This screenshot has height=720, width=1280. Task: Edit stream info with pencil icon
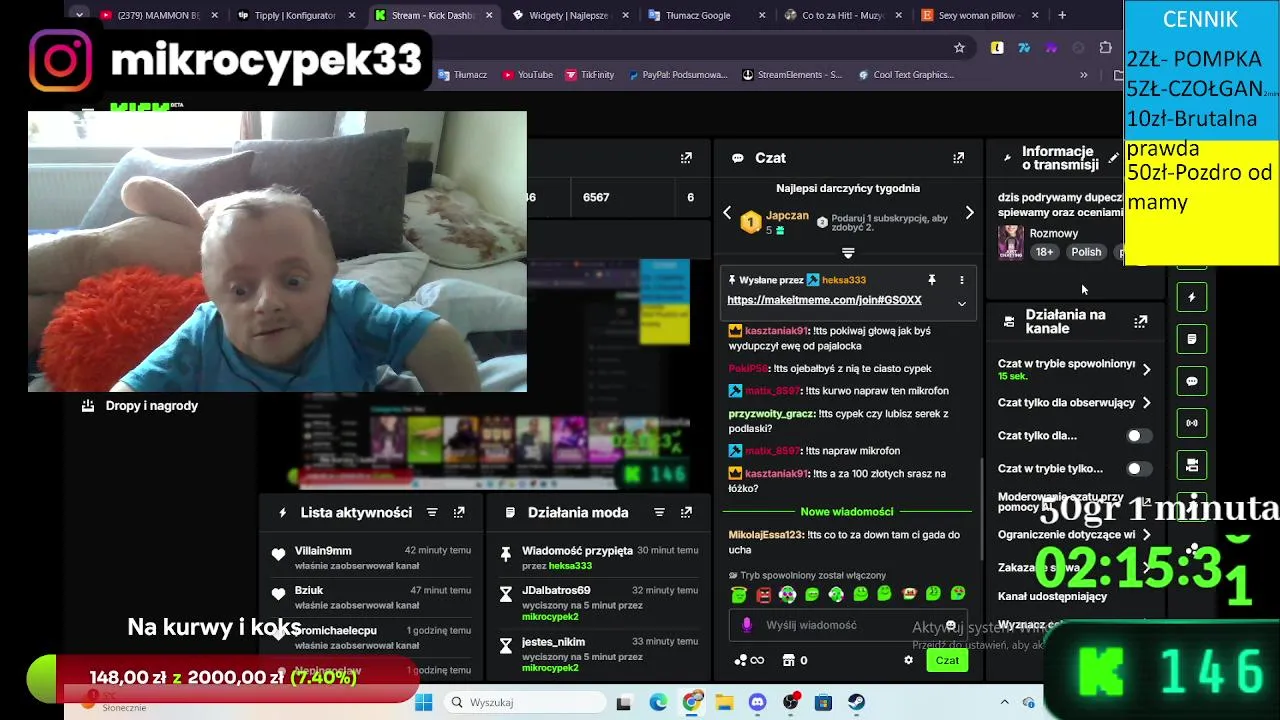pyautogui.click(x=1113, y=158)
